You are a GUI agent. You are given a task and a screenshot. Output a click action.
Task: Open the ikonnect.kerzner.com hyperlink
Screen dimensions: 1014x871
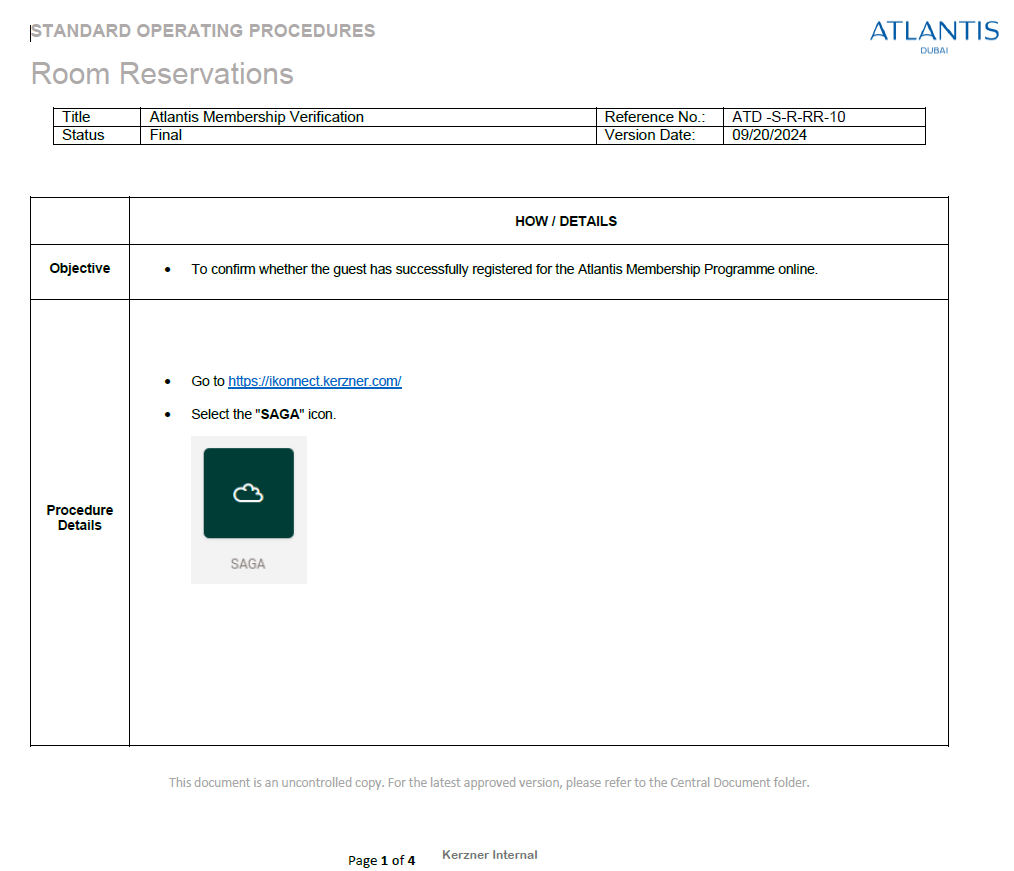(x=315, y=382)
